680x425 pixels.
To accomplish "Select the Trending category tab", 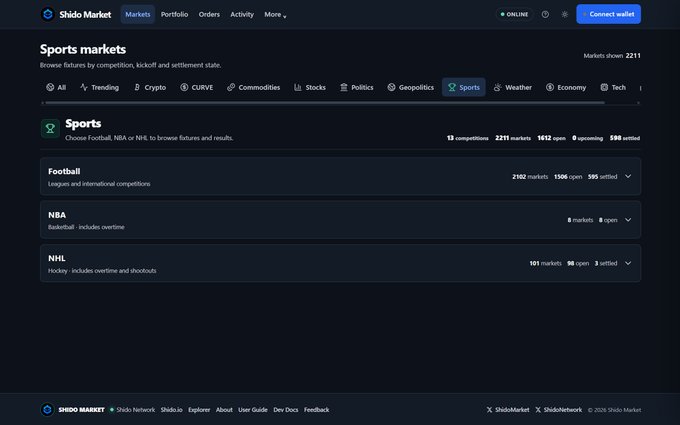I will [100, 87].
